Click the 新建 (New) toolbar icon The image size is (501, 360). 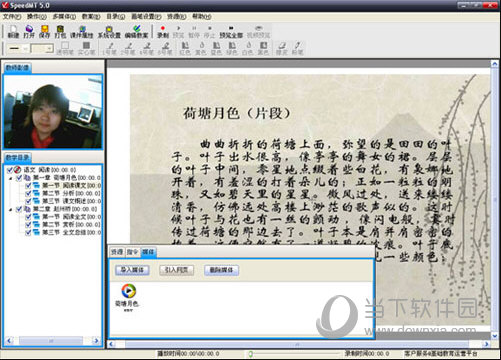13,32
